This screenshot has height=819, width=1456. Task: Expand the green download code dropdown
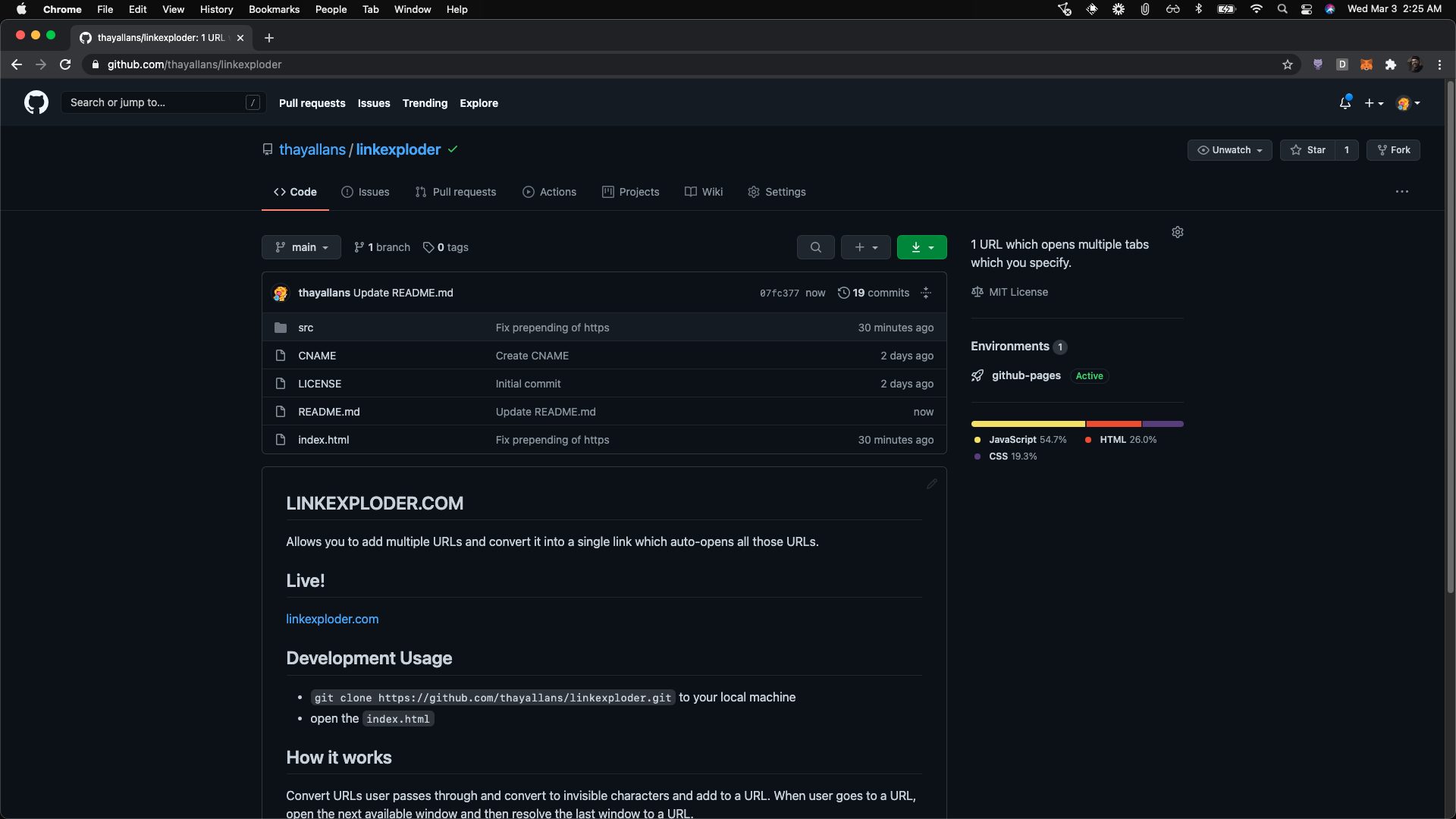[921, 247]
